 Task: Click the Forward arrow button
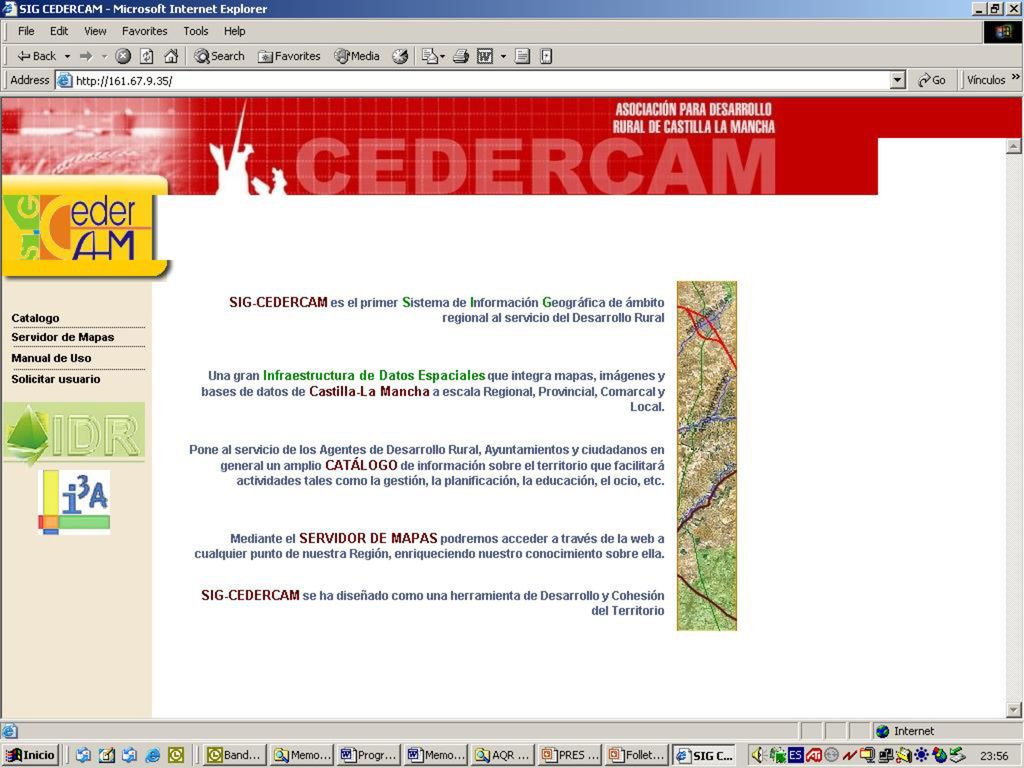tap(86, 56)
